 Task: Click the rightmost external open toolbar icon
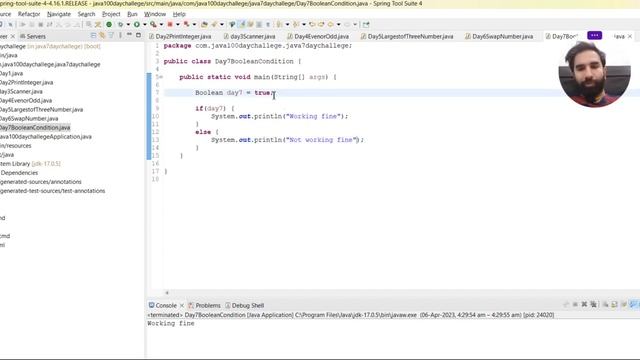click(x=366, y=24)
